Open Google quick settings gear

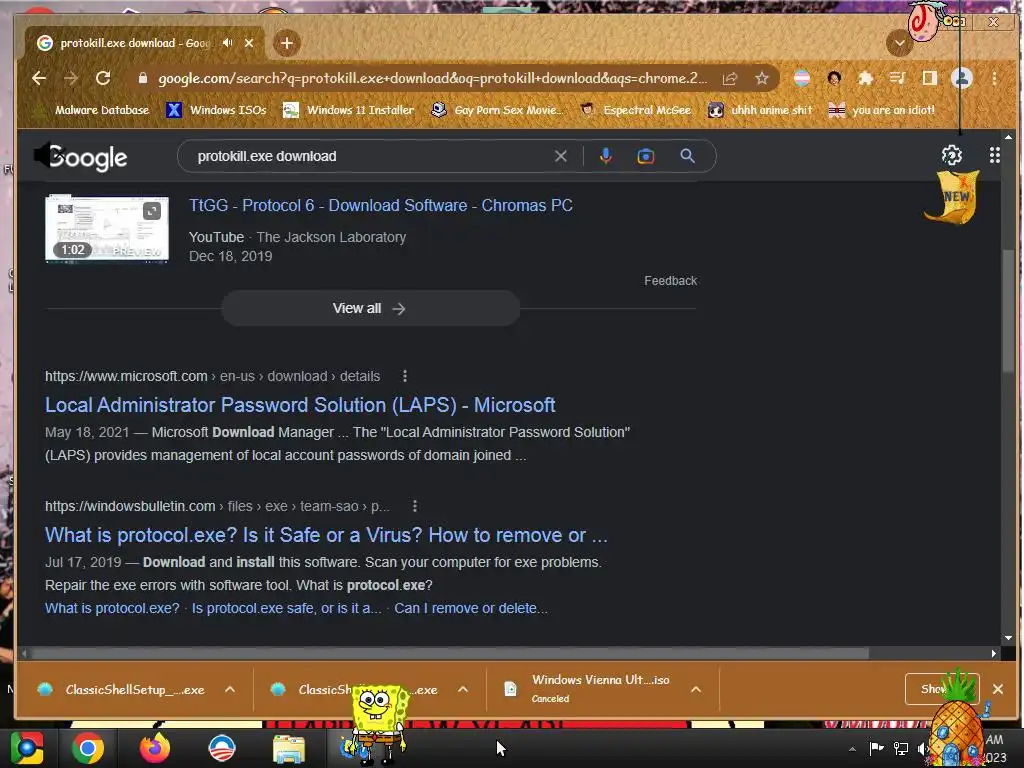click(952, 155)
